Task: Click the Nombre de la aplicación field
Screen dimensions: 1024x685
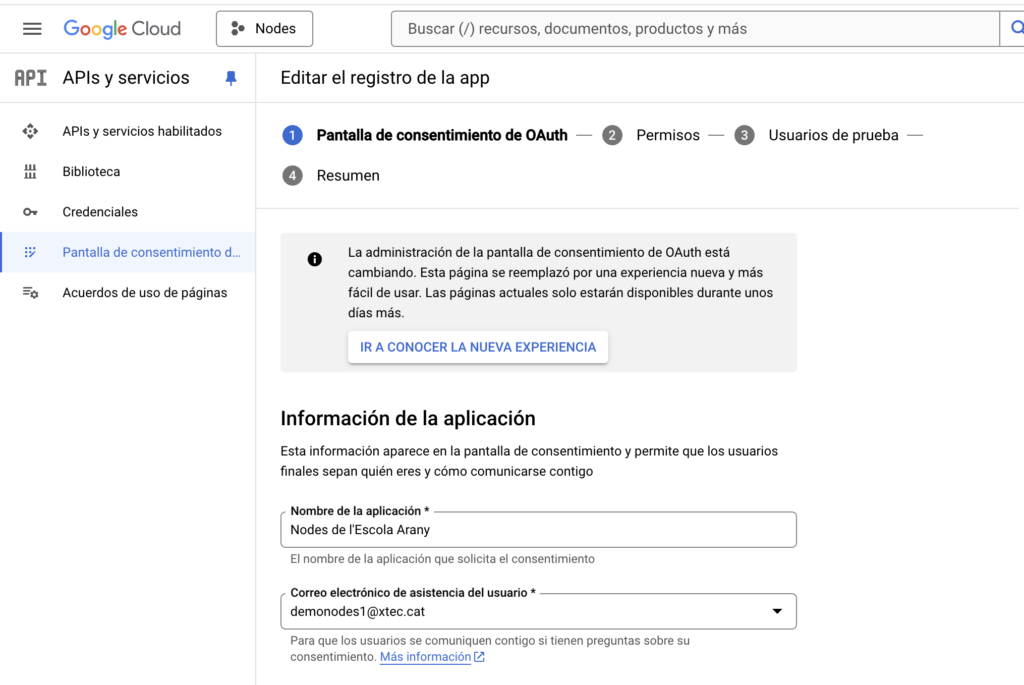Action: click(x=538, y=530)
